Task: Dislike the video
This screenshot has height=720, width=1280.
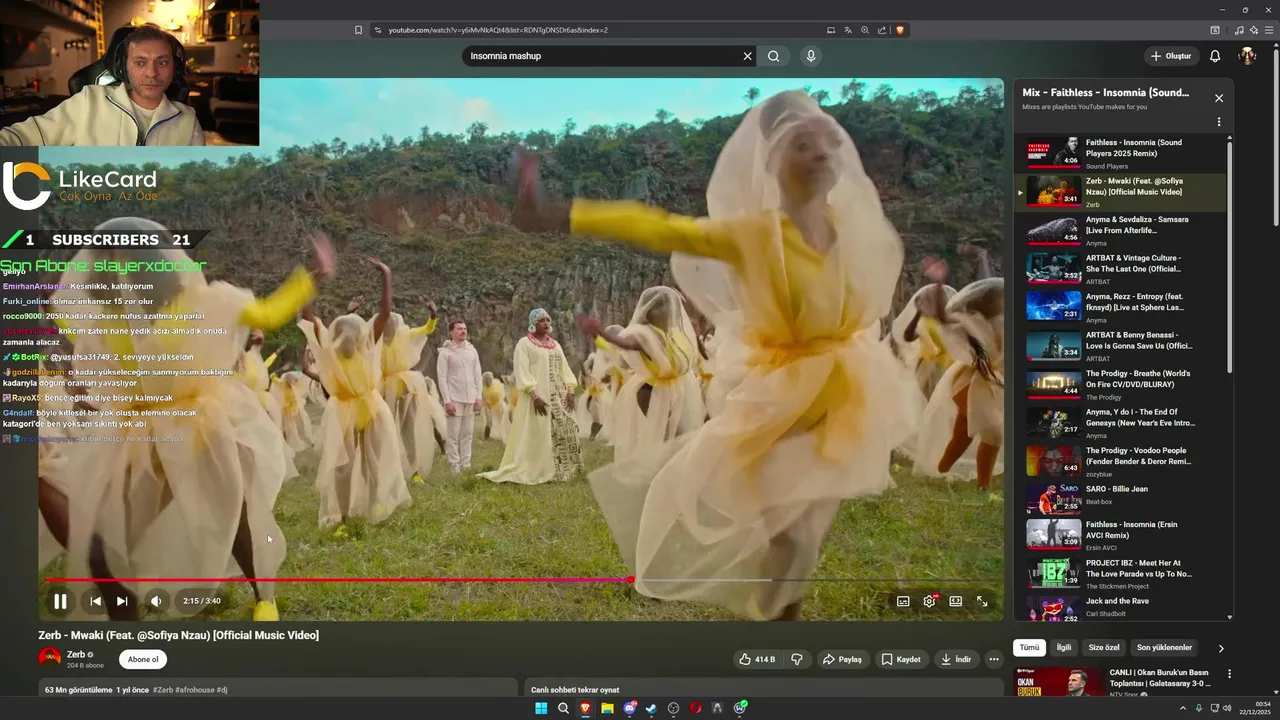Action: click(797, 659)
